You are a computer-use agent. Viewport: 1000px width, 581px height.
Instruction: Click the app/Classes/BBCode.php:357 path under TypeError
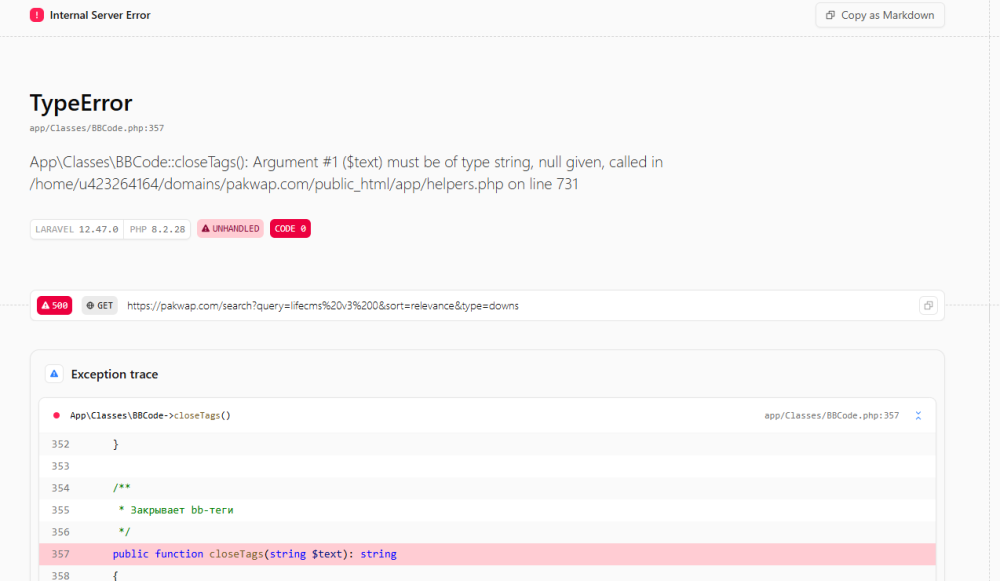pos(97,128)
